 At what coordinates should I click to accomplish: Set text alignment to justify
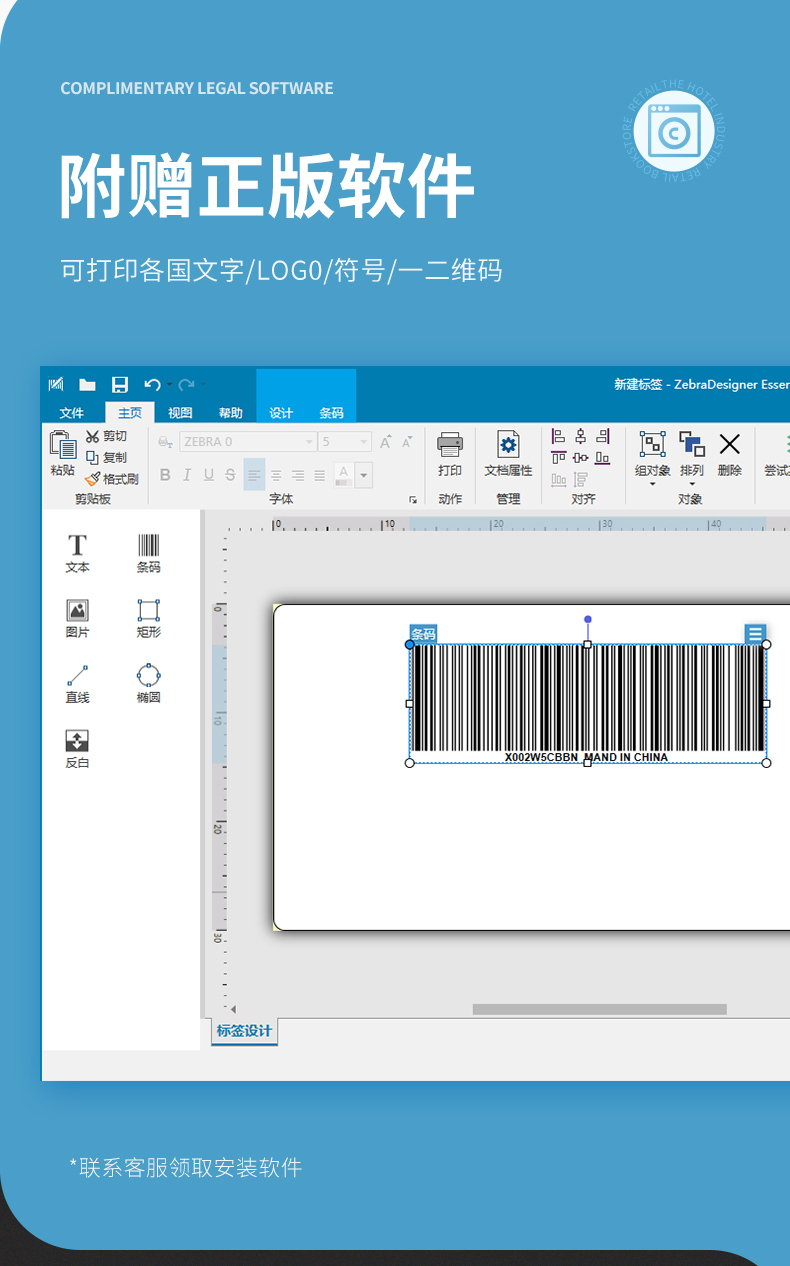(320, 475)
